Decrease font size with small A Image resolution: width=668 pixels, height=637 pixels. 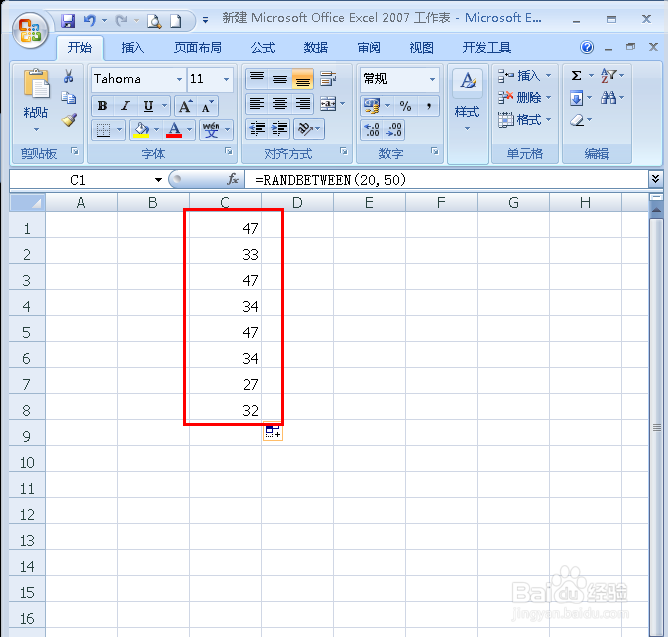pyautogui.click(x=207, y=106)
